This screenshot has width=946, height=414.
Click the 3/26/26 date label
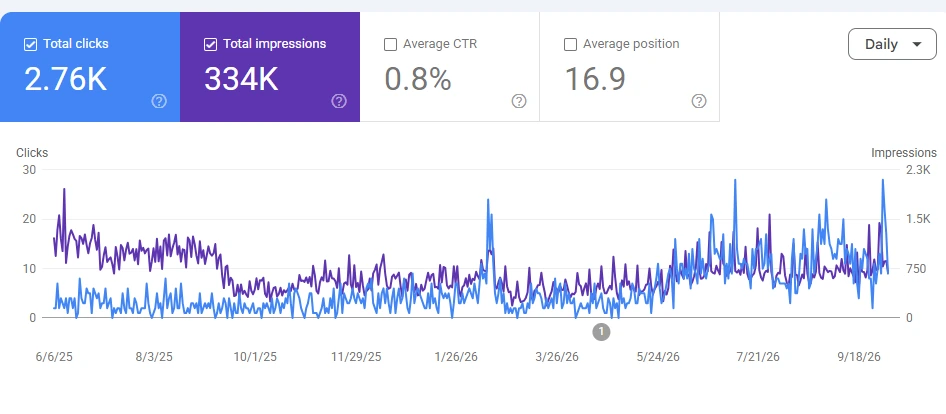coord(557,357)
